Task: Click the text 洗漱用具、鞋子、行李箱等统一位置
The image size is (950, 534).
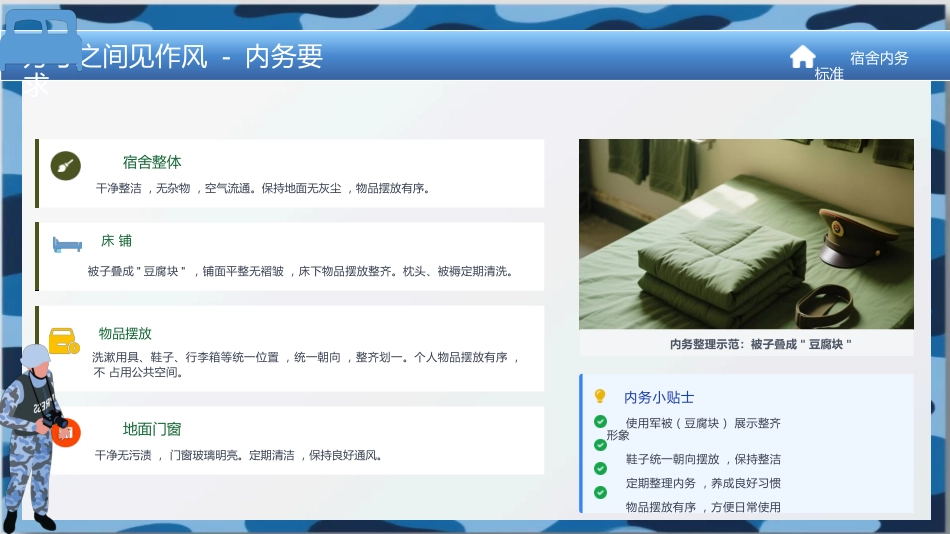Action: pyautogui.click(x=185, y=357)
